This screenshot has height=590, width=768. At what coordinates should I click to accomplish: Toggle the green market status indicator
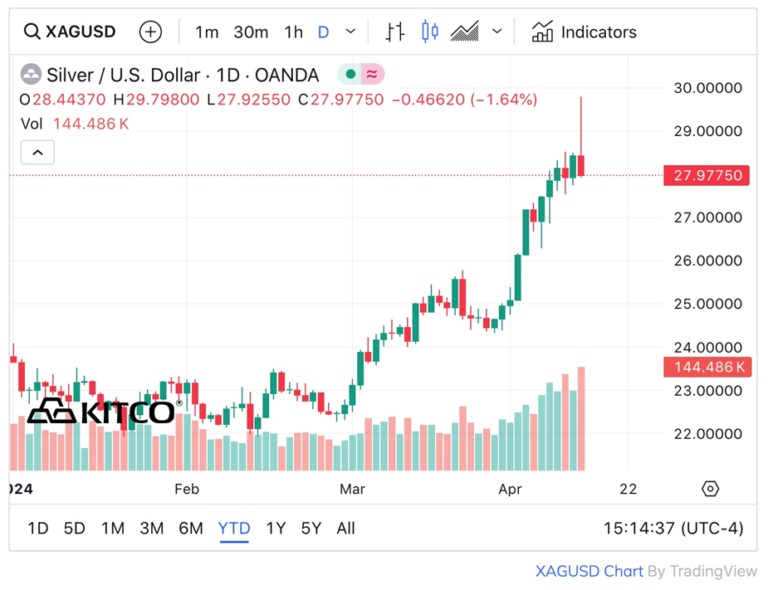click(x=350, y=74)
